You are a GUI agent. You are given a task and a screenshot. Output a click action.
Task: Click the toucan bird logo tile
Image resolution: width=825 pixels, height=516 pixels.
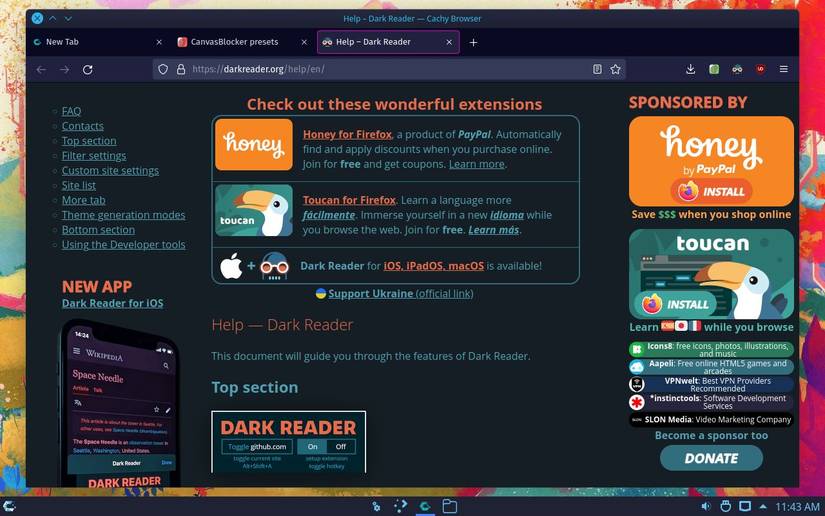tap(254, 210)
